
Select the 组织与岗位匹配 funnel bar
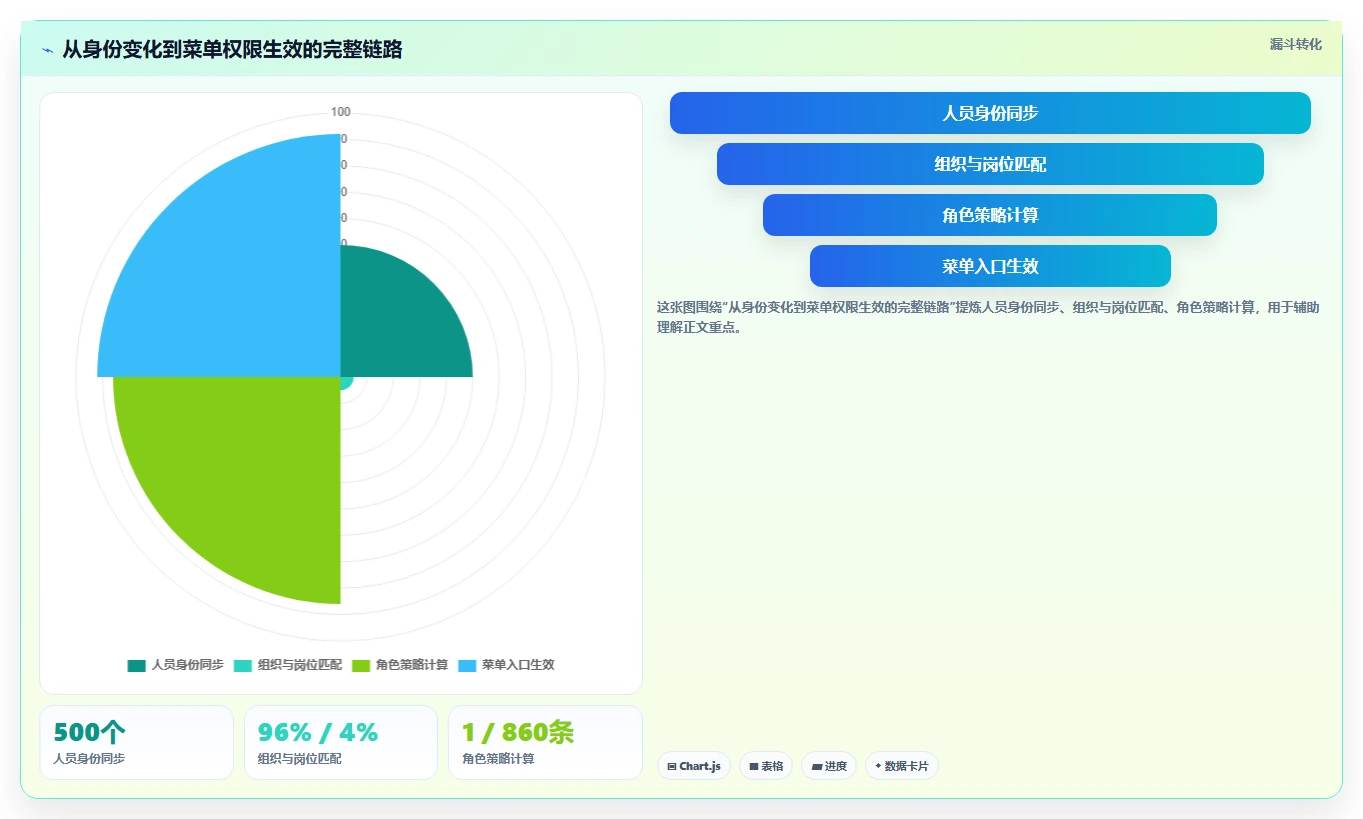coord(990,164)
